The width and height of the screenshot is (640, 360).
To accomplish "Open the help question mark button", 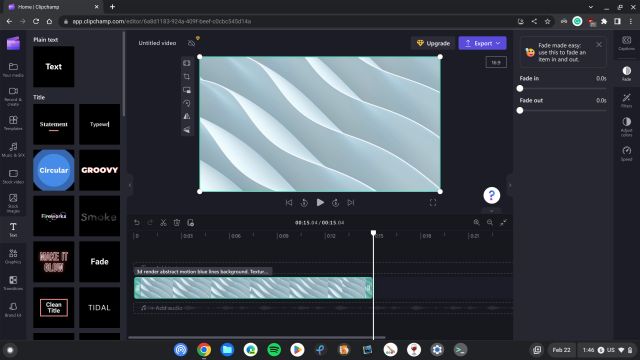I will (492, 195).
